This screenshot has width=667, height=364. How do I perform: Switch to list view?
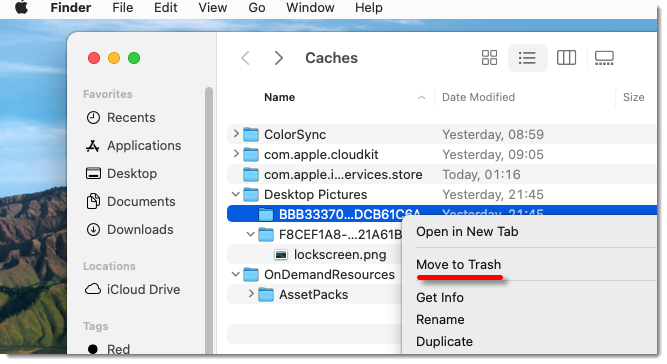(527, 58)
